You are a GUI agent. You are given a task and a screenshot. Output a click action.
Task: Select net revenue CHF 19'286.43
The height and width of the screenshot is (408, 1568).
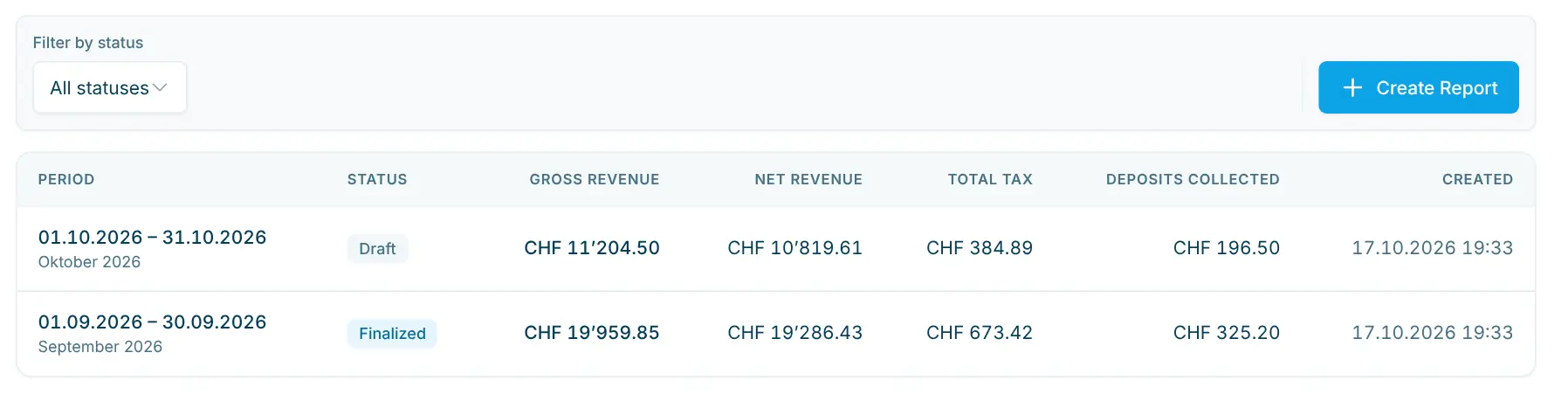click(794, 333)
